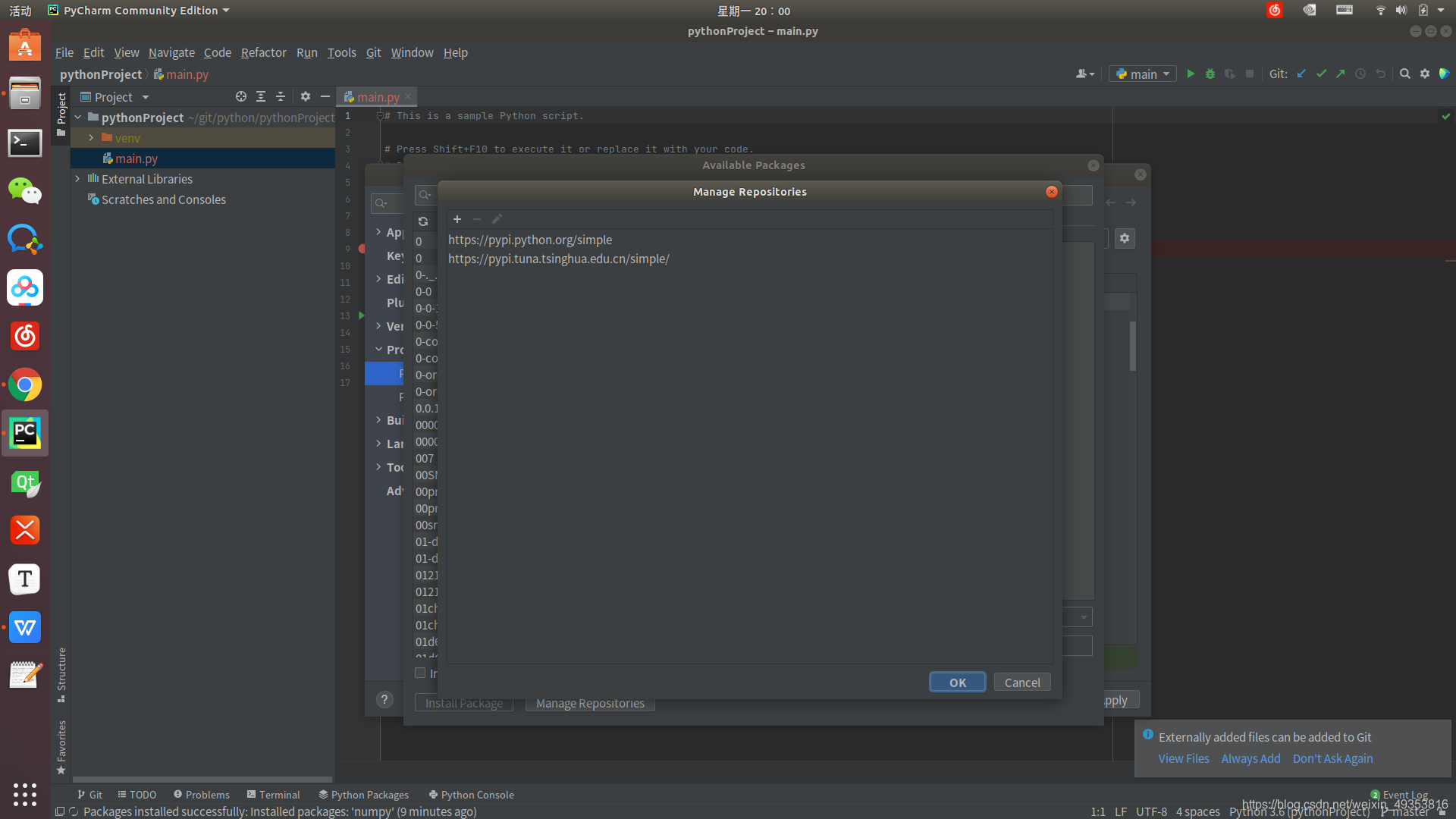This screenshot has height=819, width=1456.
Task: Show applications grid in the dock
Action: coord(25,794)
